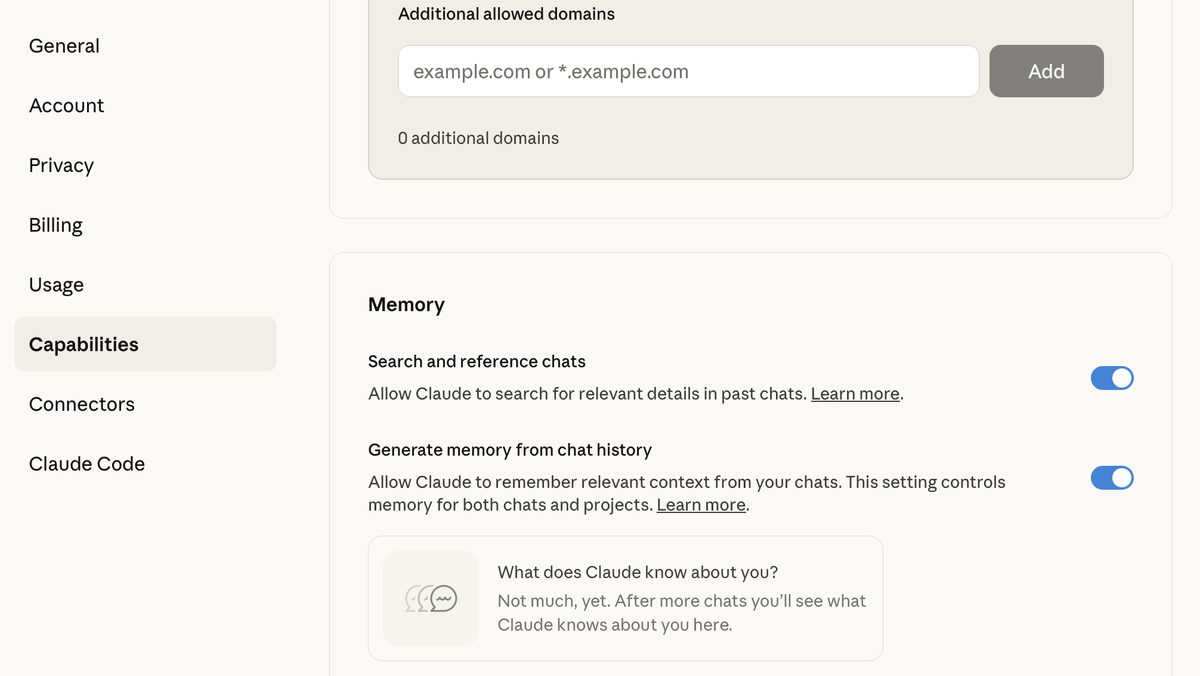Image resolution: width=1200 pixels, height=676 pixels.
Task: Open the Privacy settings section
Action: coord(60,165)
